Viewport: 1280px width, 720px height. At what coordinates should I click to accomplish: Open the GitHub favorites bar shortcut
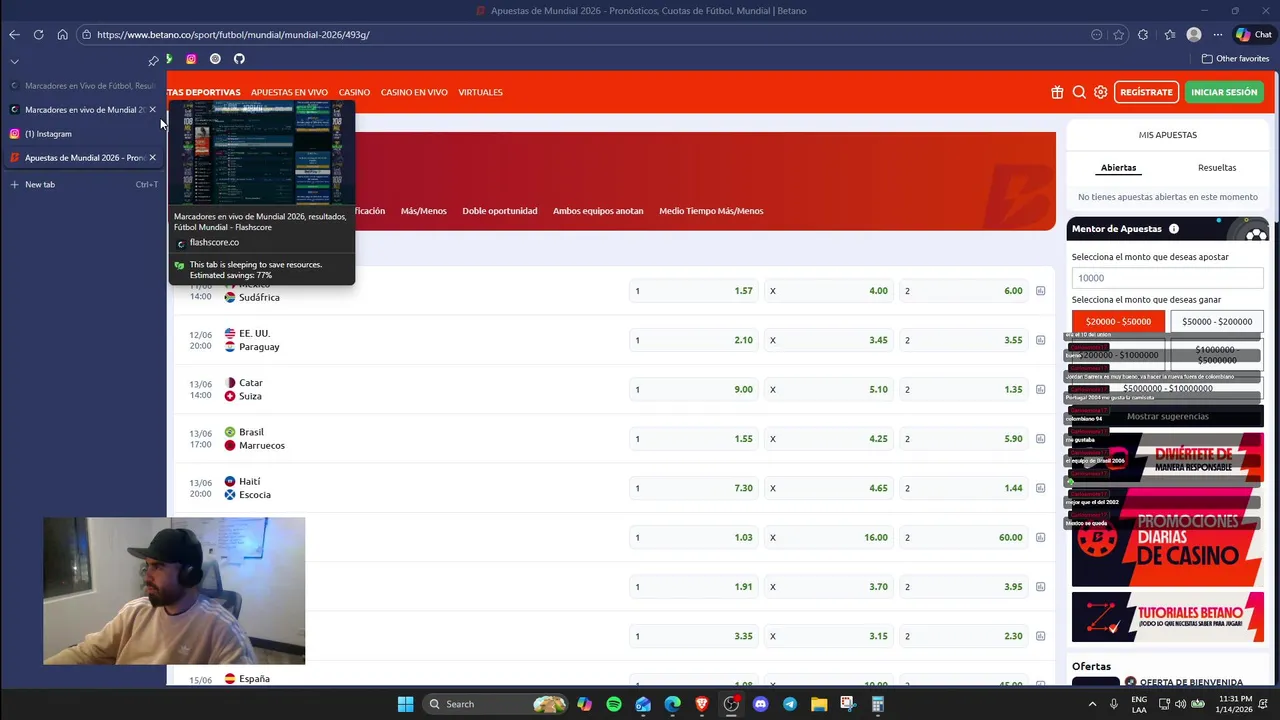239,59
